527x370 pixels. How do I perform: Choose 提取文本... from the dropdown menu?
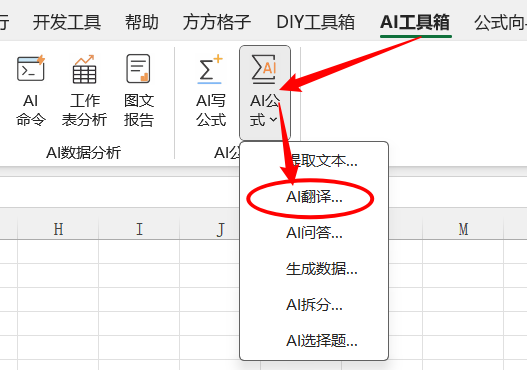[x=314, y=161]
